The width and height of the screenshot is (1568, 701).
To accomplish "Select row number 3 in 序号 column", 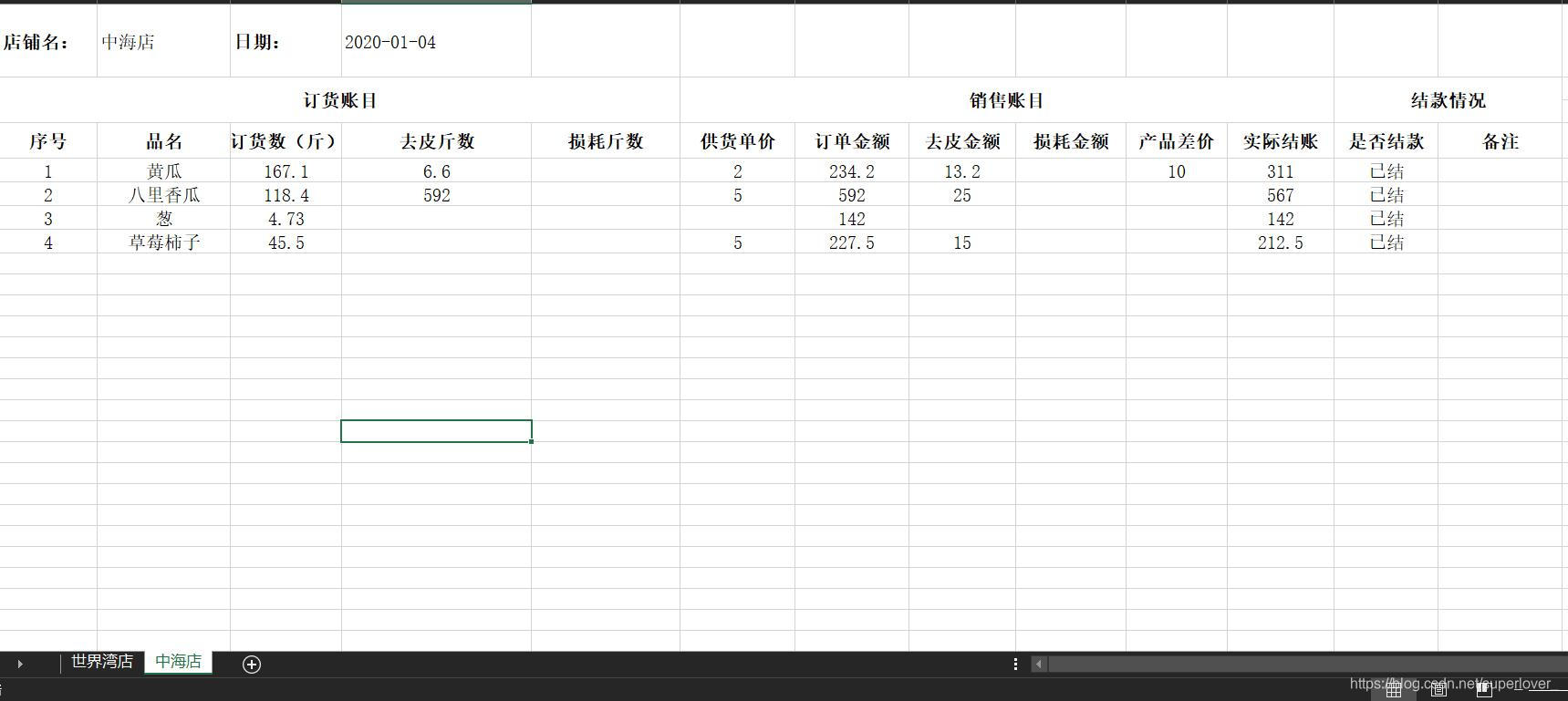I will coord(48,219).
